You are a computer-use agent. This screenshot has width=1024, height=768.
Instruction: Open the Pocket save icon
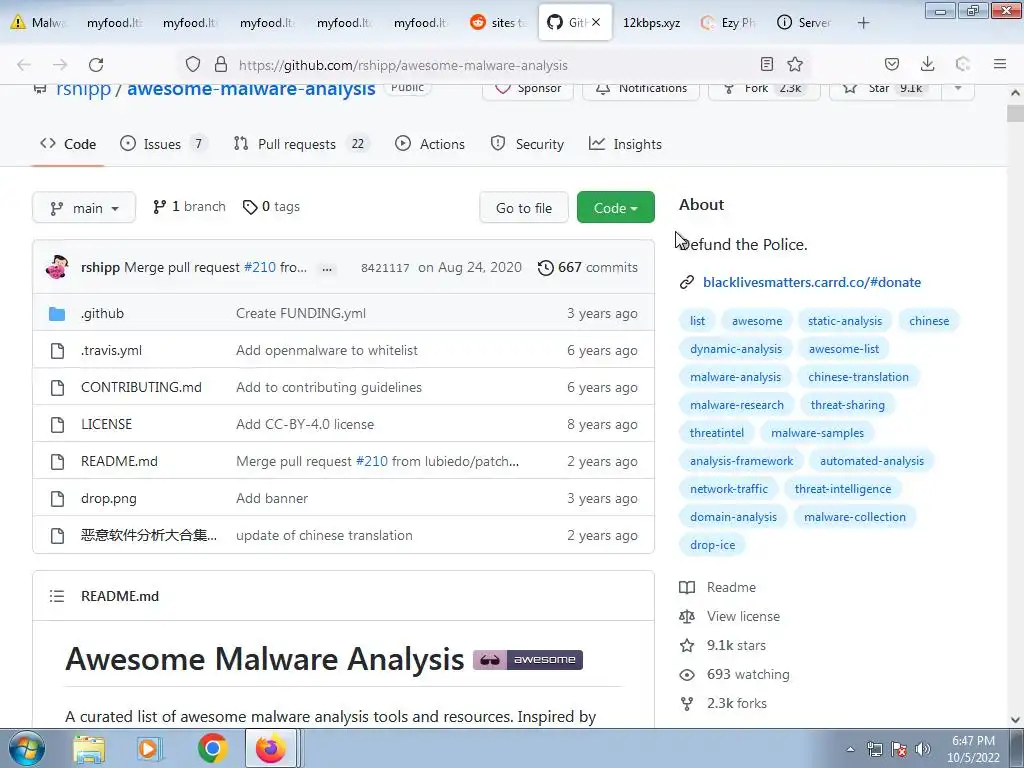click(891, 64)
